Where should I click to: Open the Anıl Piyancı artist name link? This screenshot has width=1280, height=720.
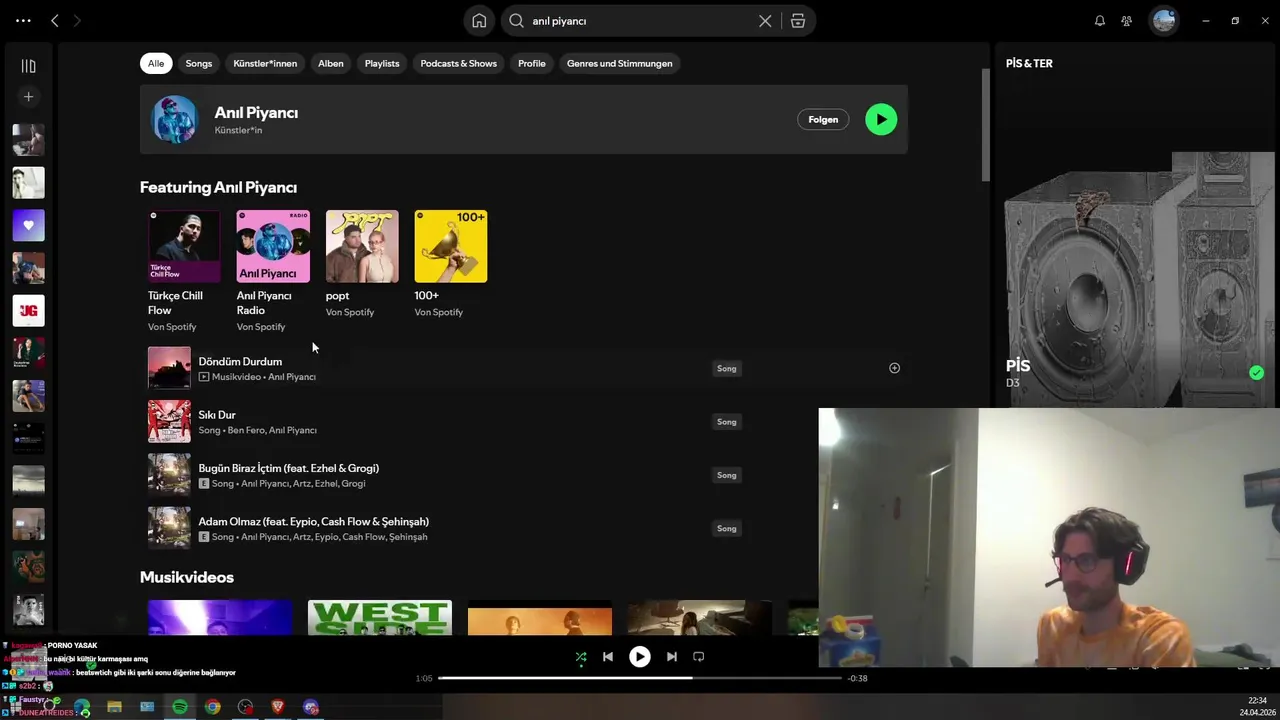(x=256, y=113)
